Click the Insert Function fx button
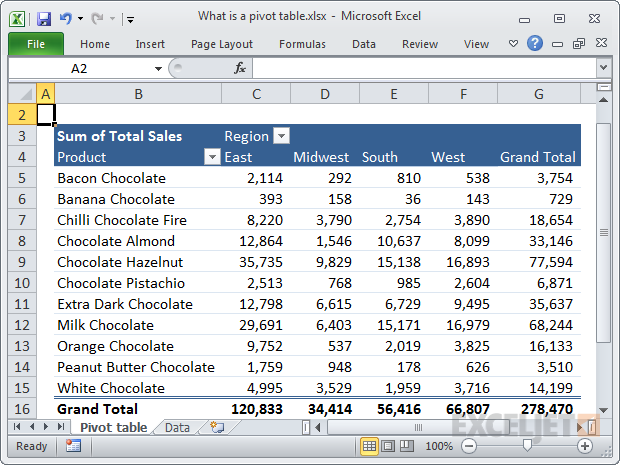 point(240,68)
